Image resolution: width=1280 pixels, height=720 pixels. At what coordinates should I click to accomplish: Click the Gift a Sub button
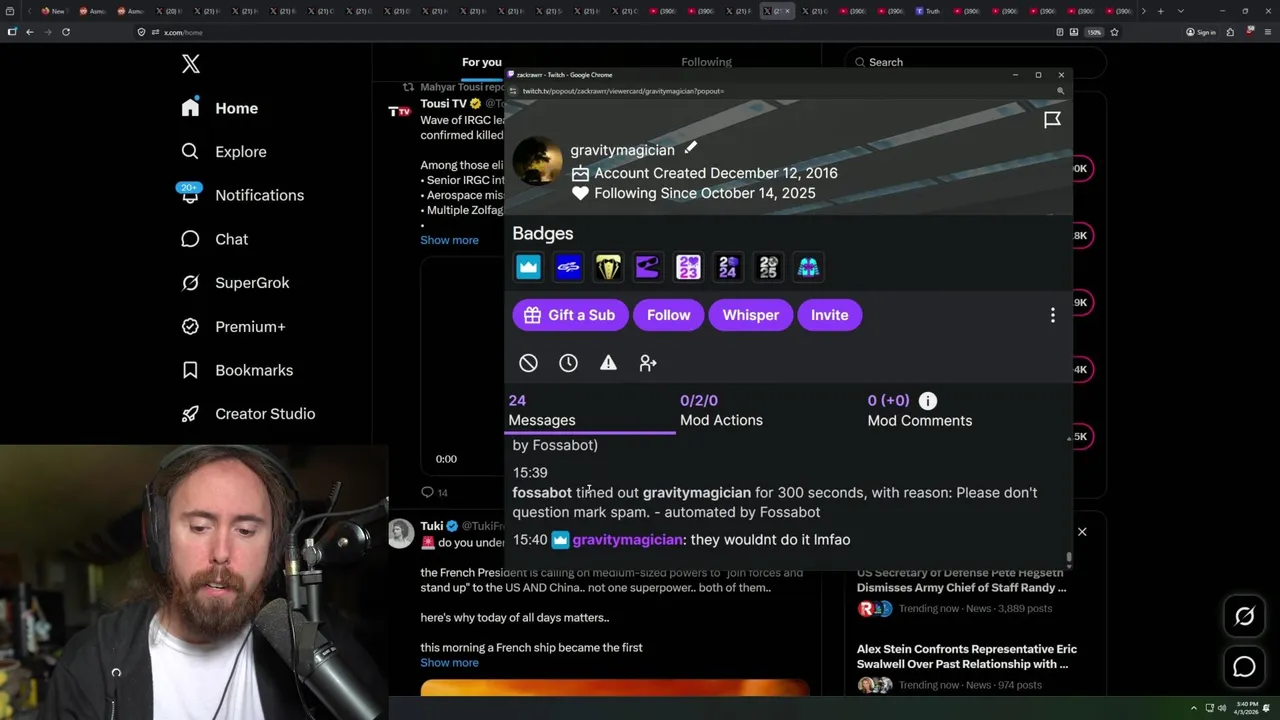(569, 315)
